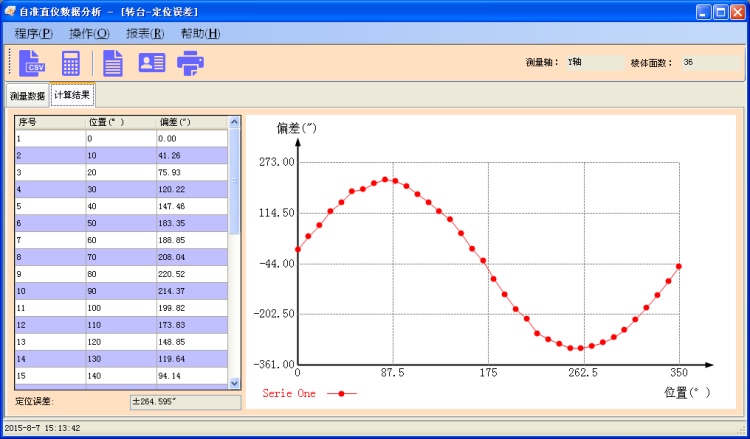Click the 偏差(″) column header
This screenshot has width=750, height=439.
(x=190, y=122)
